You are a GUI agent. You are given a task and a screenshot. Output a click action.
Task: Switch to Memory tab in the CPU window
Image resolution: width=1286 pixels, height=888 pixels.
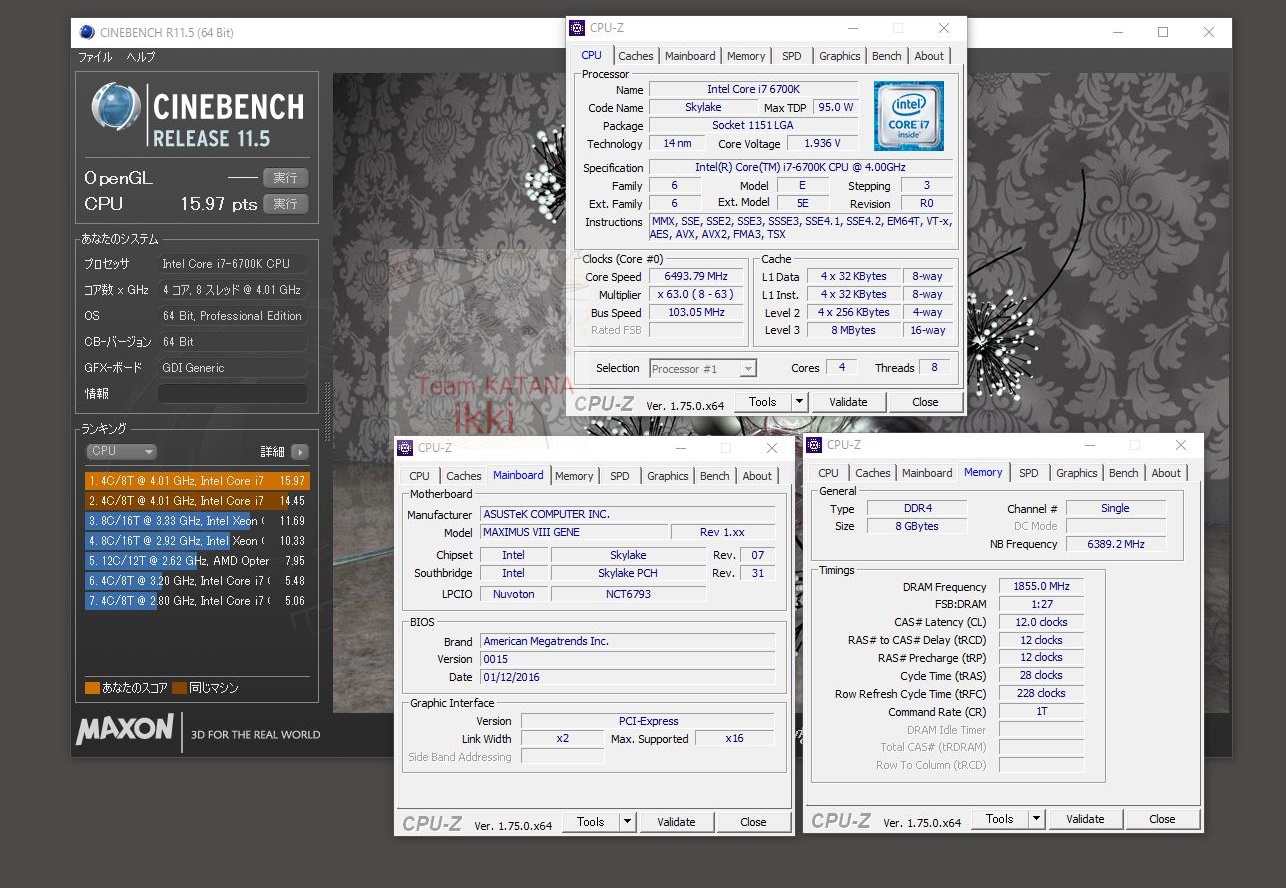(746, 56)
